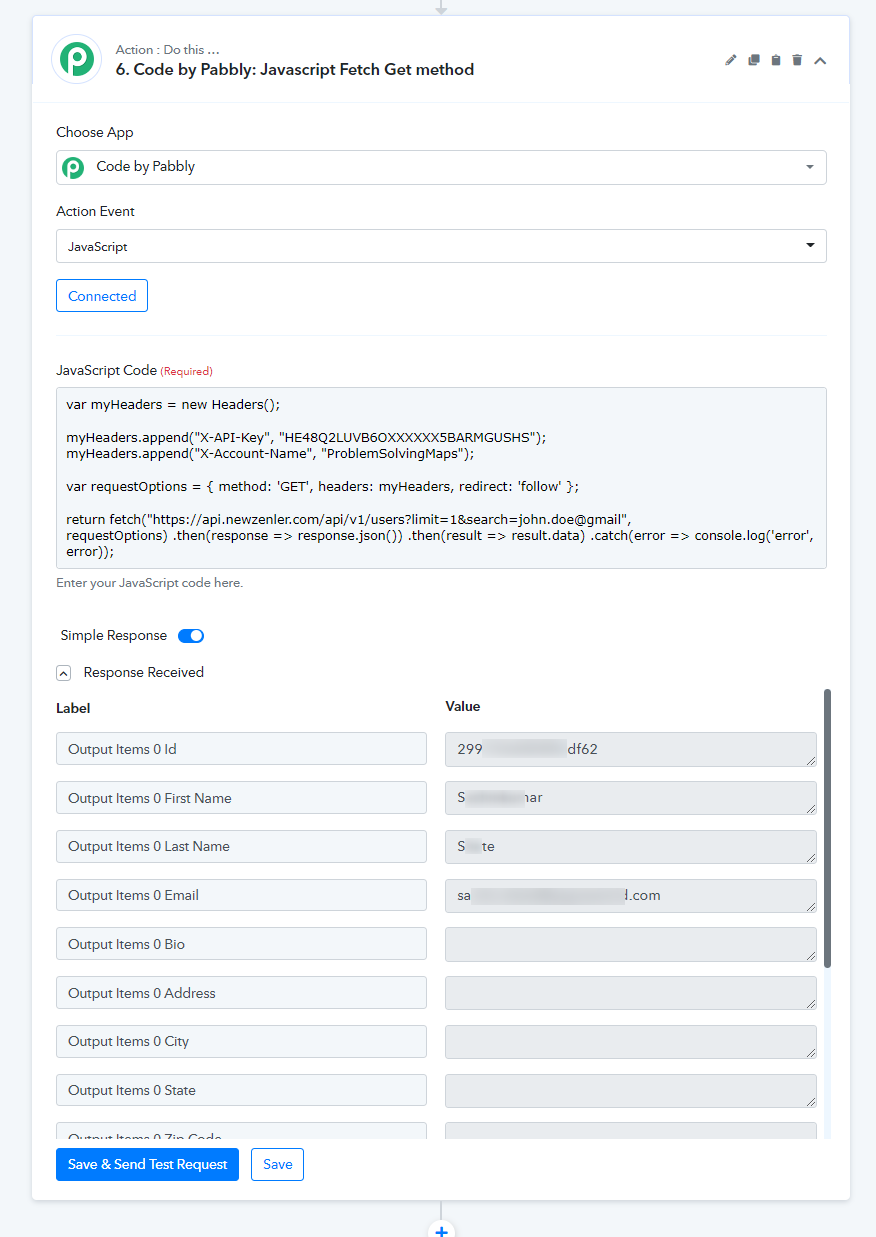Click the Save button
The width and height of the screenshot is (876, 1237).
[277, 1164]
